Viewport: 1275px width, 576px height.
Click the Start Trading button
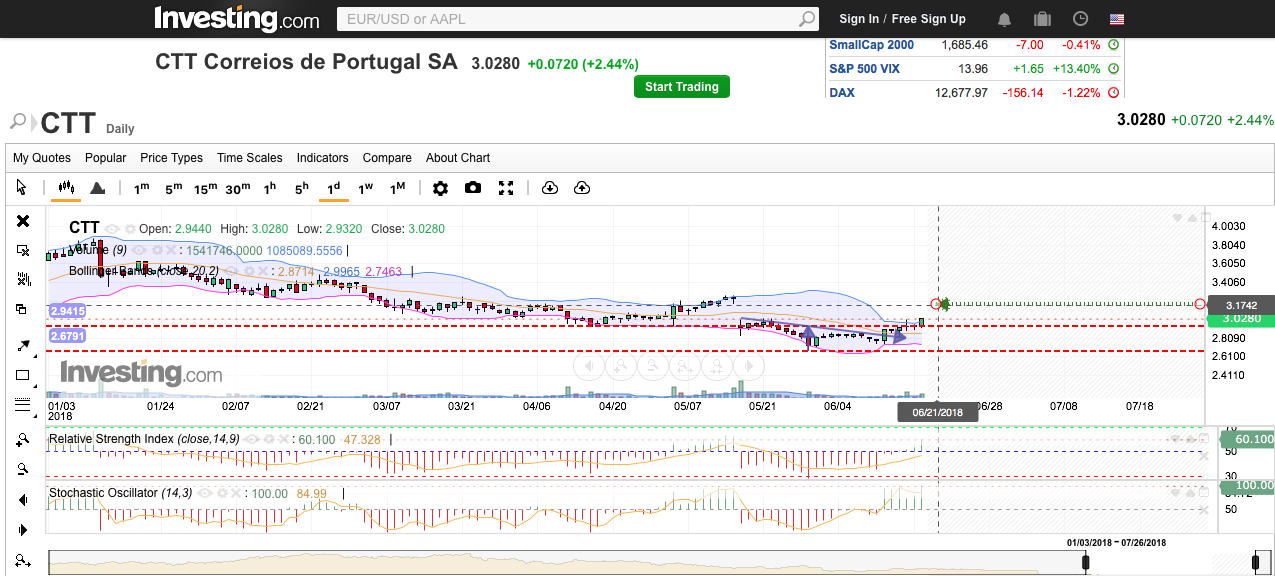click(x=681, y=87)
